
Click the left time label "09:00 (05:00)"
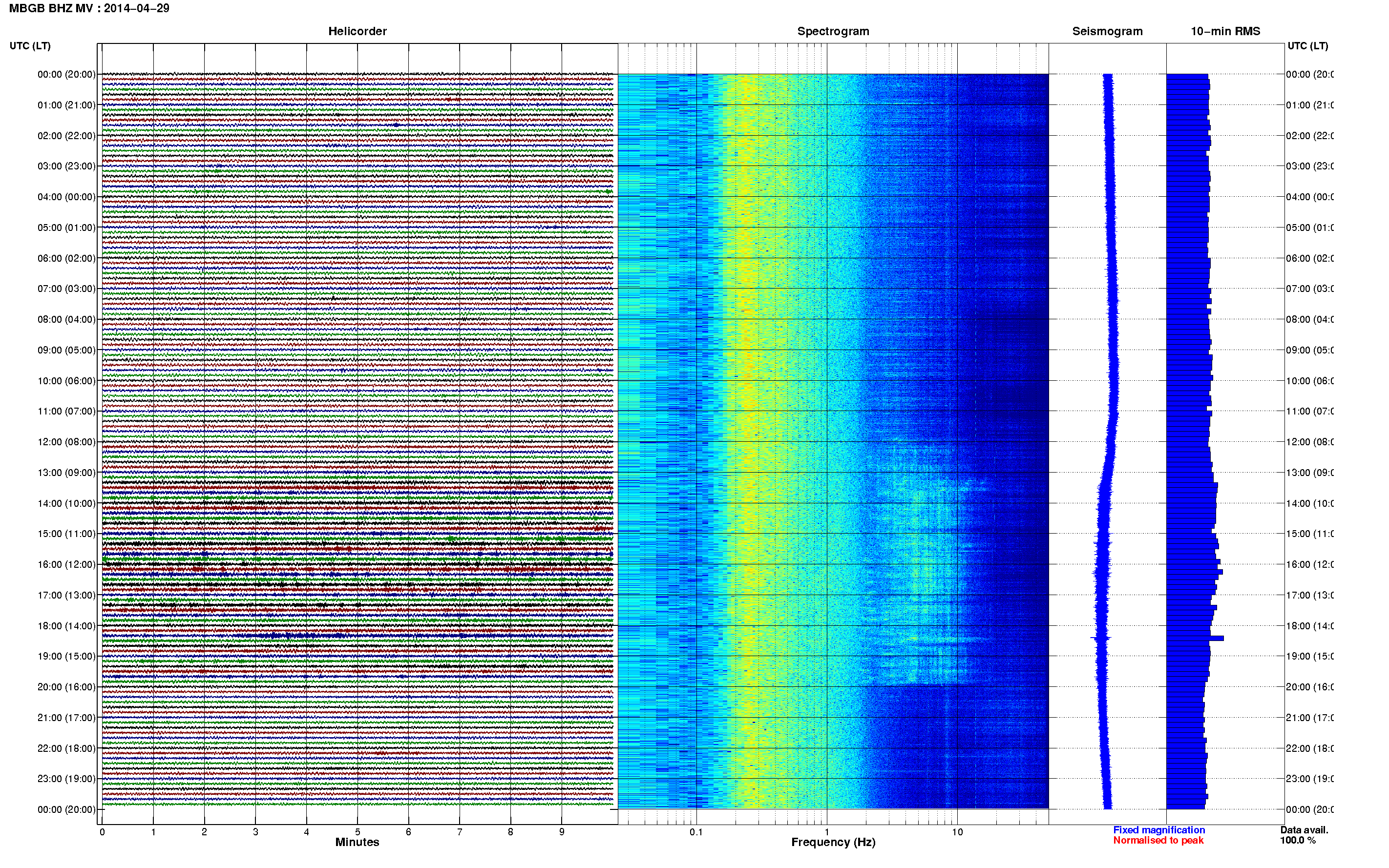coord(66,350)
